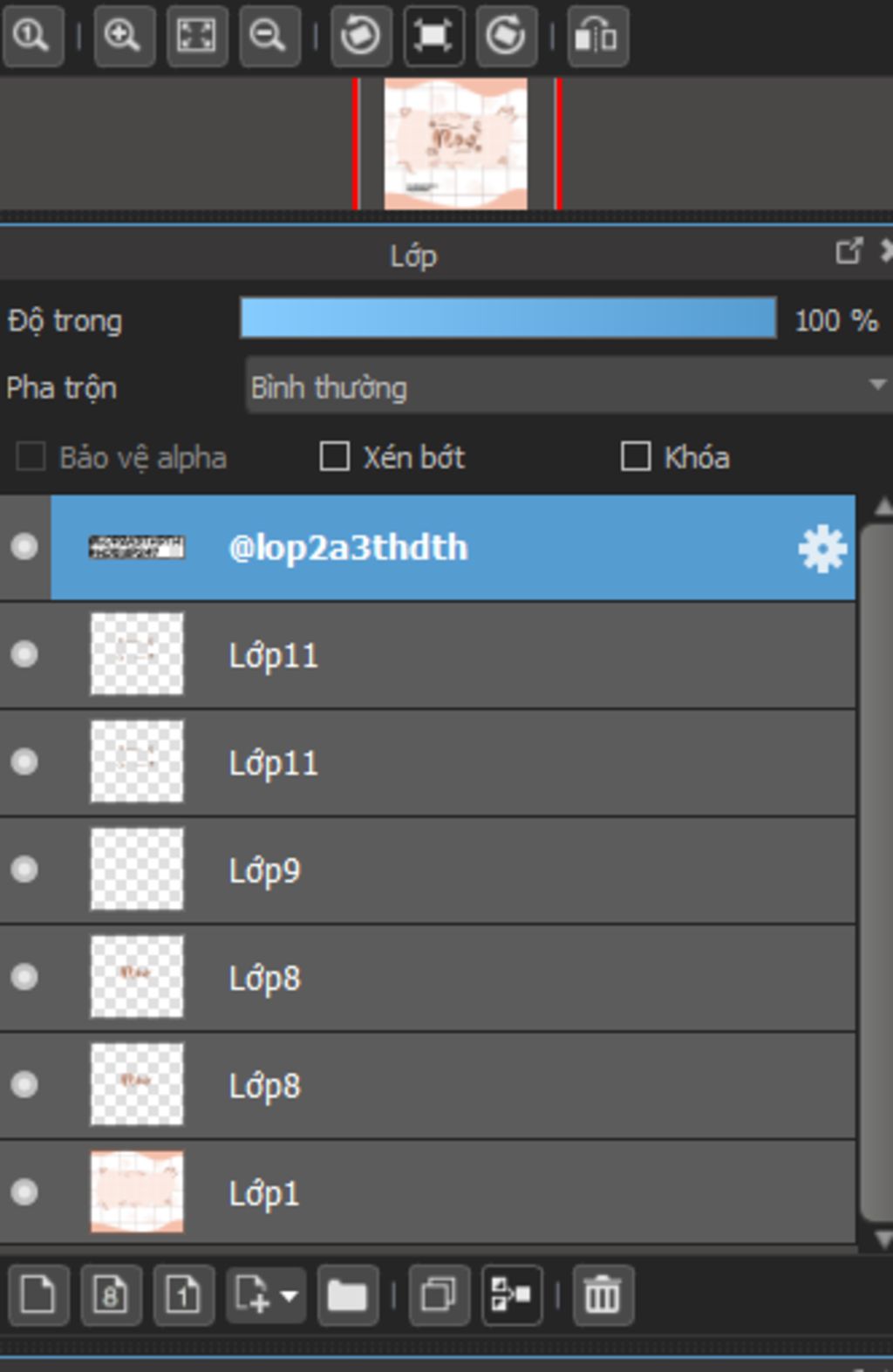
Task: Click the navigator preview thumbnail
Action: (456, 144)
